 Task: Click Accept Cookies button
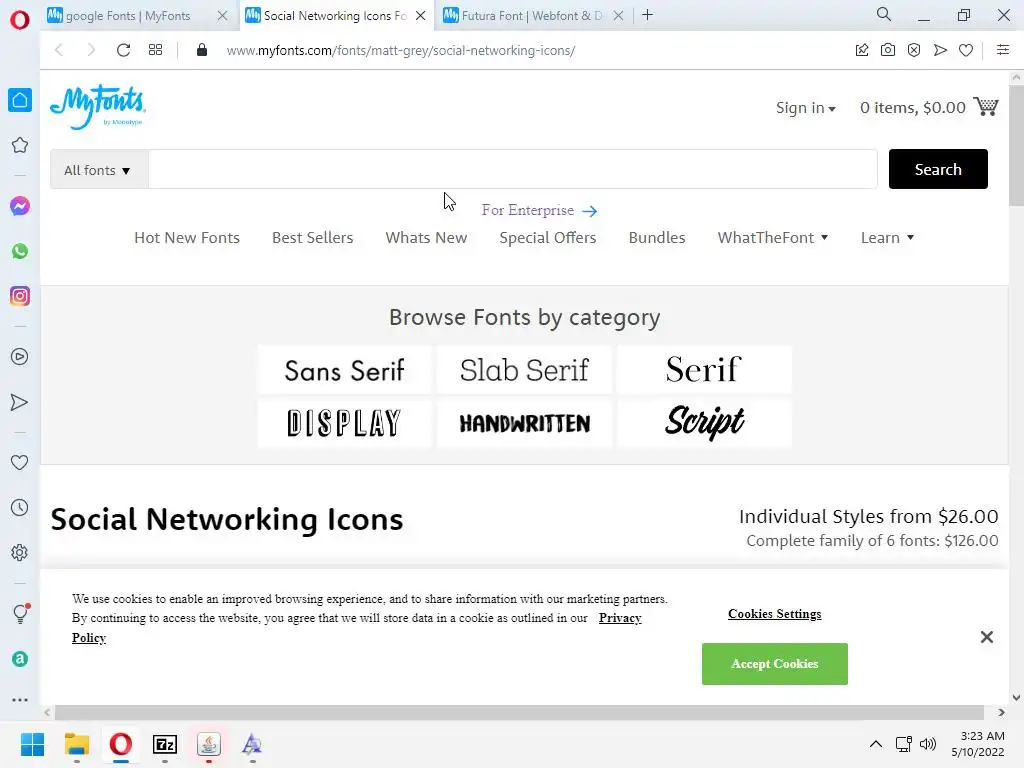[775, 664]
